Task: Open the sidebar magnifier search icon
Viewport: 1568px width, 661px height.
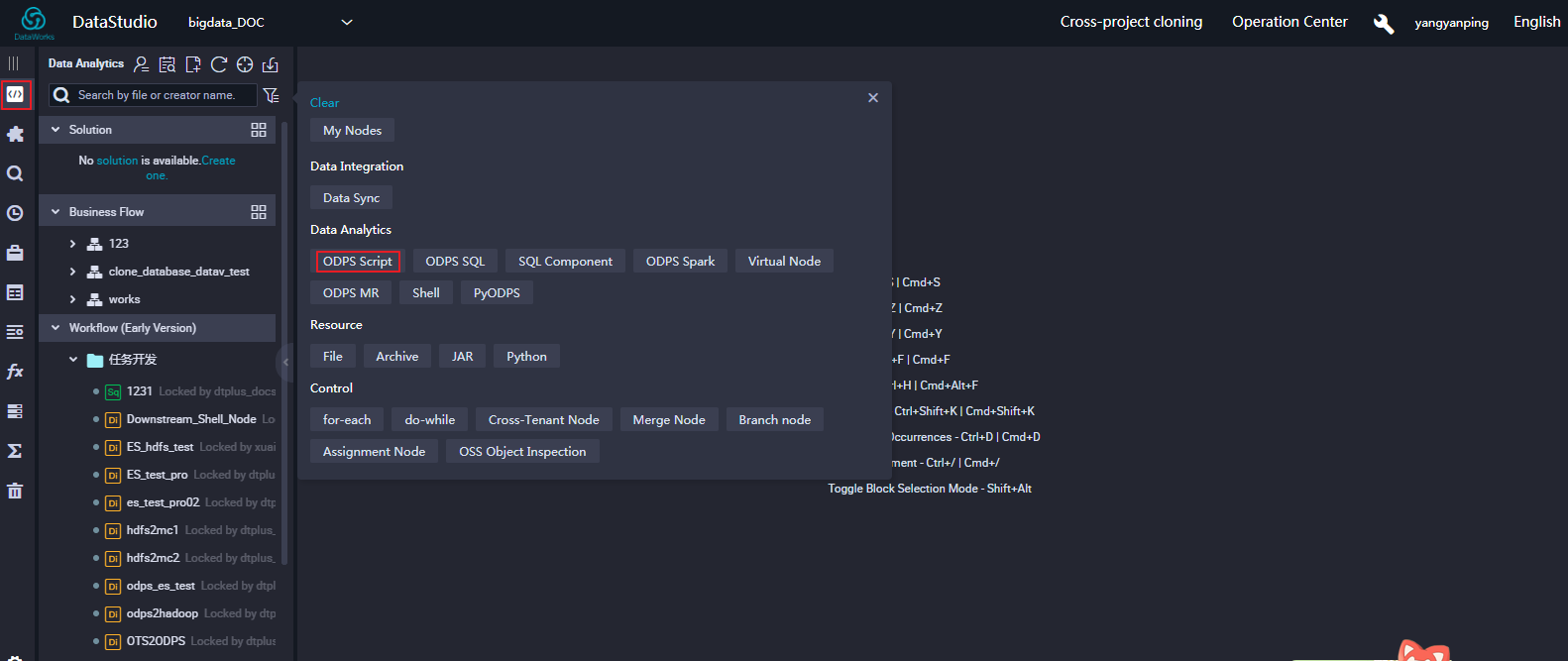Action: (x=15, y=173)
